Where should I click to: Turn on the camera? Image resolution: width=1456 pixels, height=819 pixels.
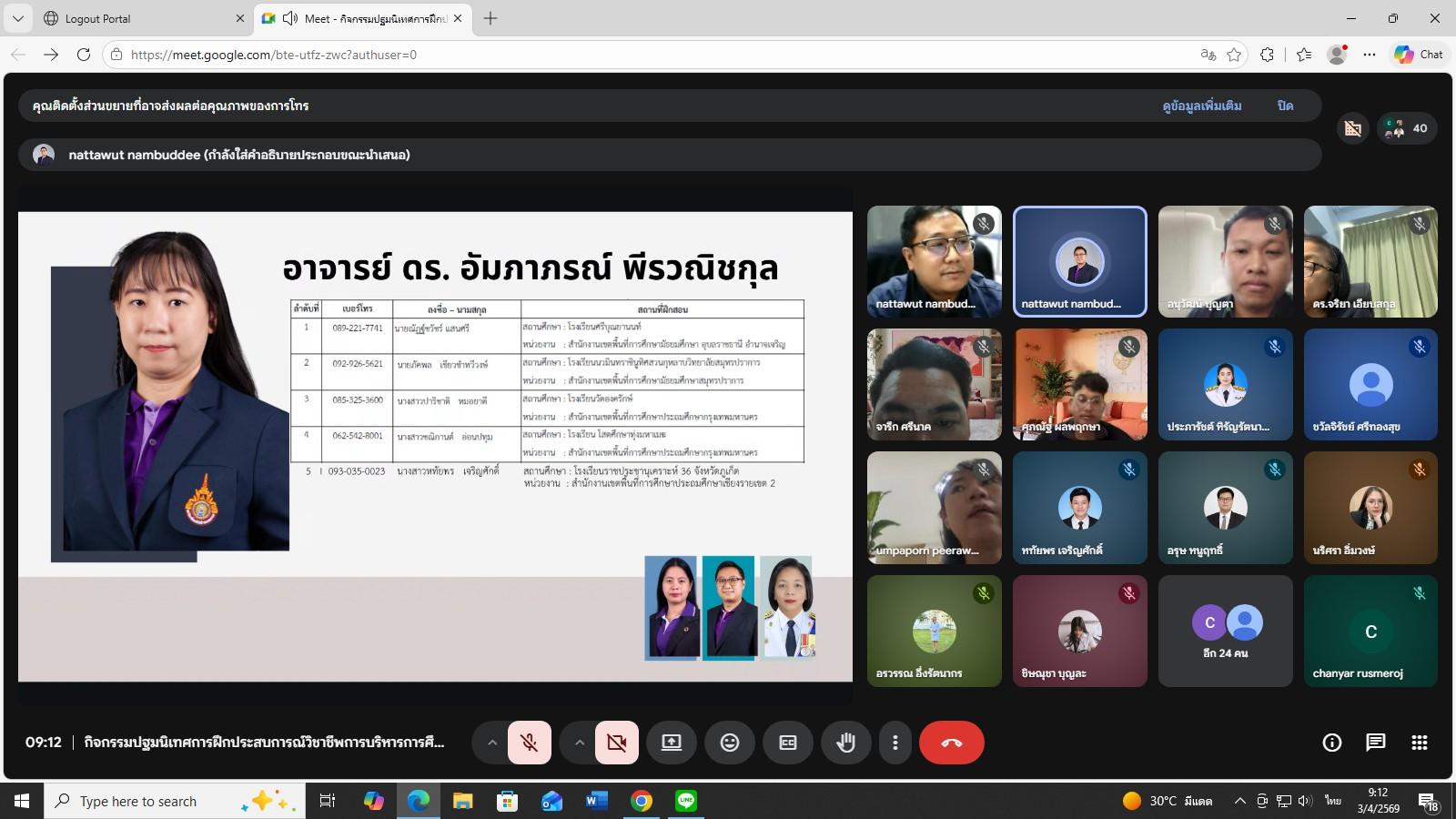pyautogui.click(x=616, y=743)
